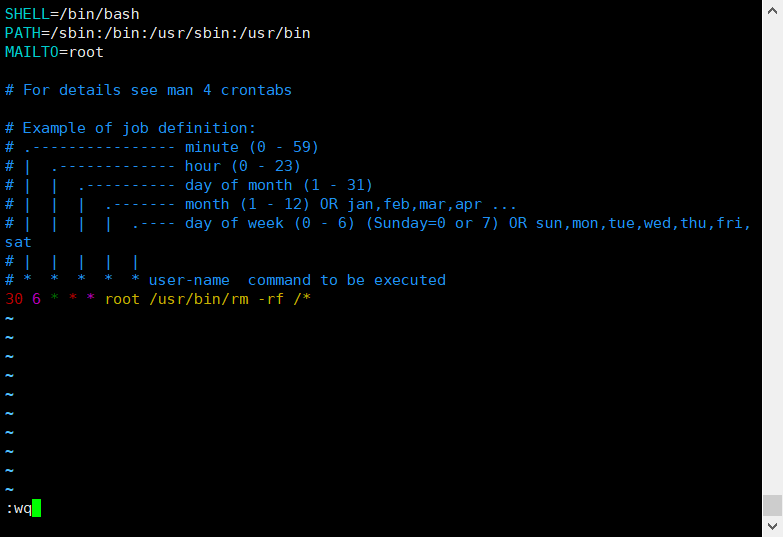Screen dimensions: 783x537
Task: Click the empty scrollbar track above the thumb
Action: click(x=773, y=257)
